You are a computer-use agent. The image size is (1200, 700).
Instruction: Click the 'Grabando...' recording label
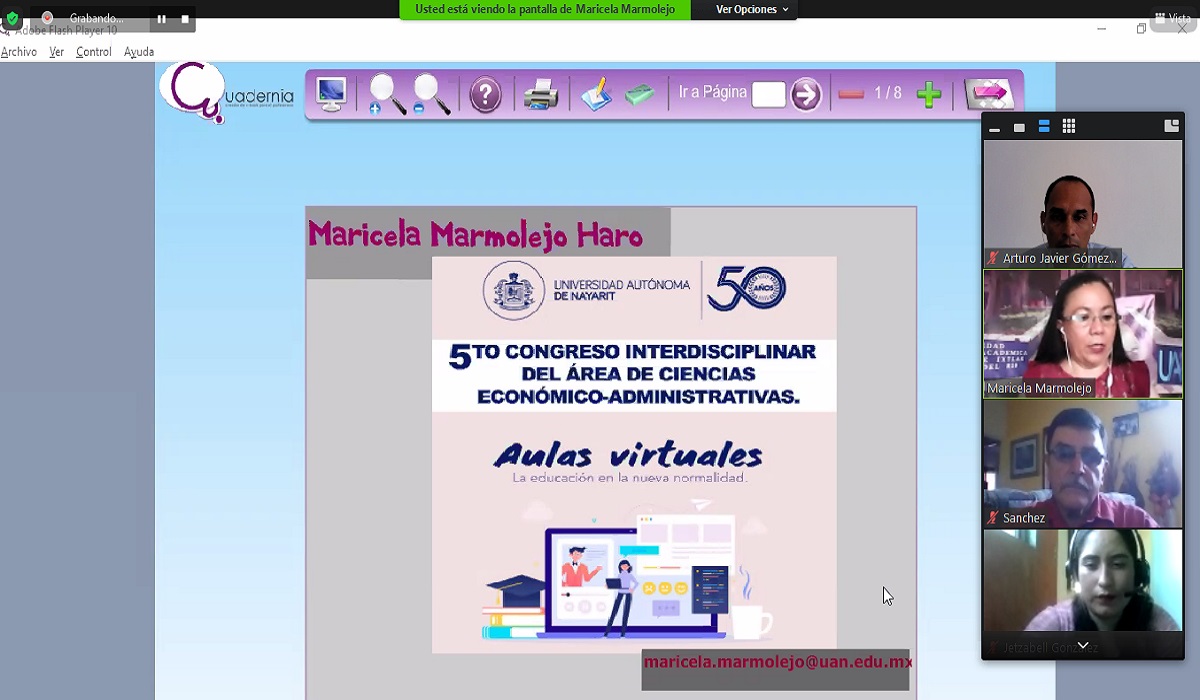pyautogui.click(x=97, y=18)
